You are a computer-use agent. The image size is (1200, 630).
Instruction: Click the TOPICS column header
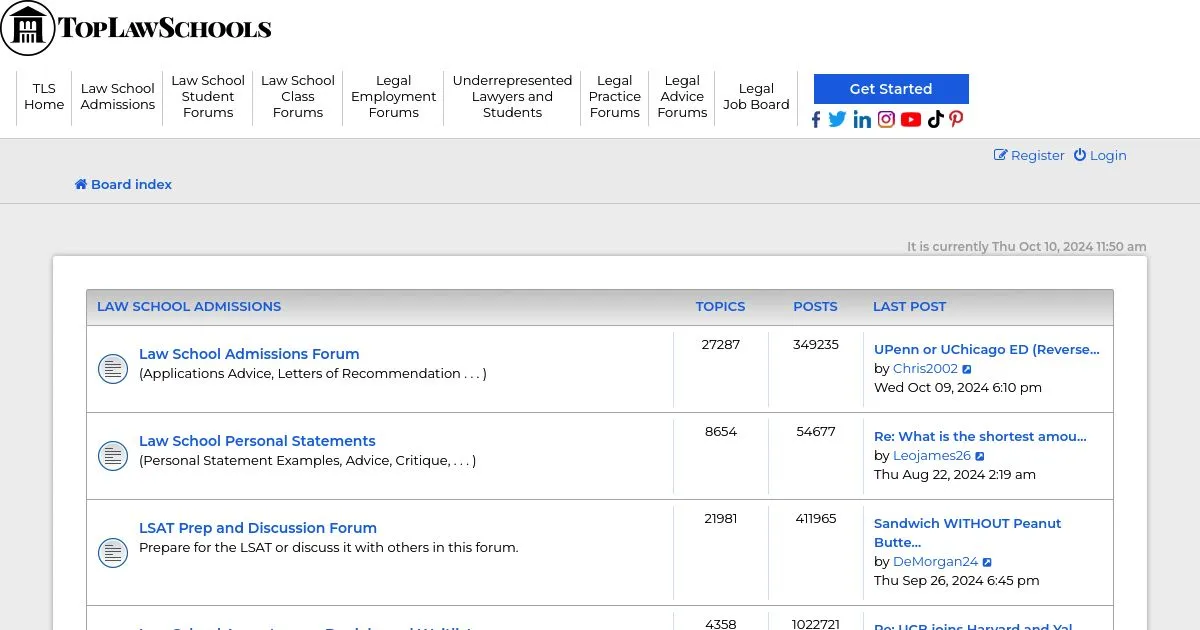point(721,307)
